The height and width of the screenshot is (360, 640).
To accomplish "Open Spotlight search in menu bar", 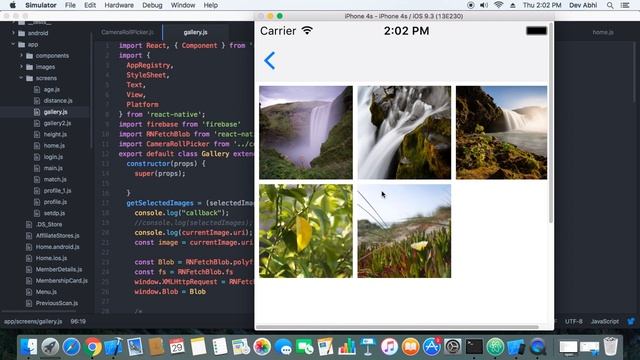I will [610, 5].
